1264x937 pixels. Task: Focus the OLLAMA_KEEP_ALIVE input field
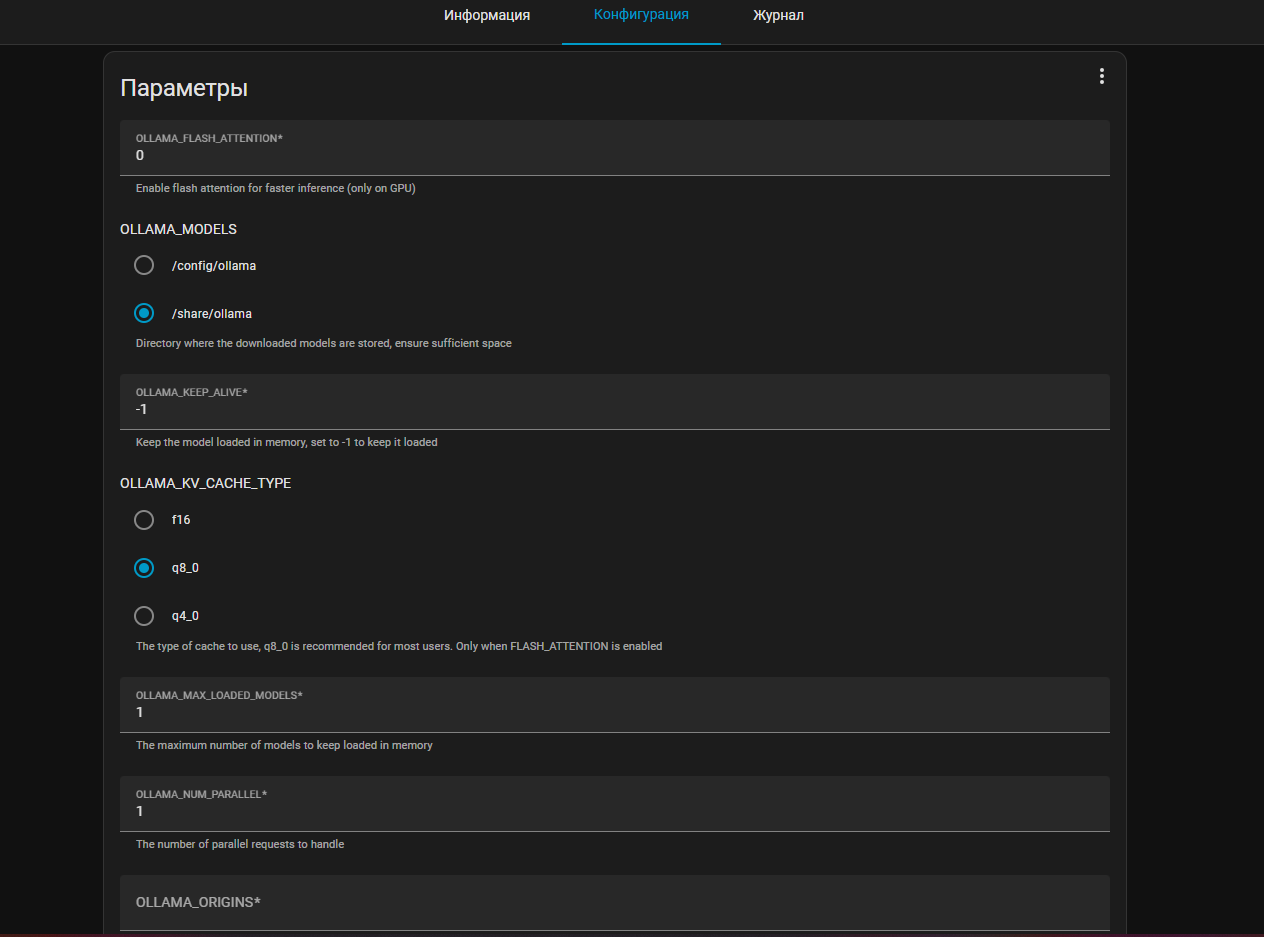pos(615,402)
